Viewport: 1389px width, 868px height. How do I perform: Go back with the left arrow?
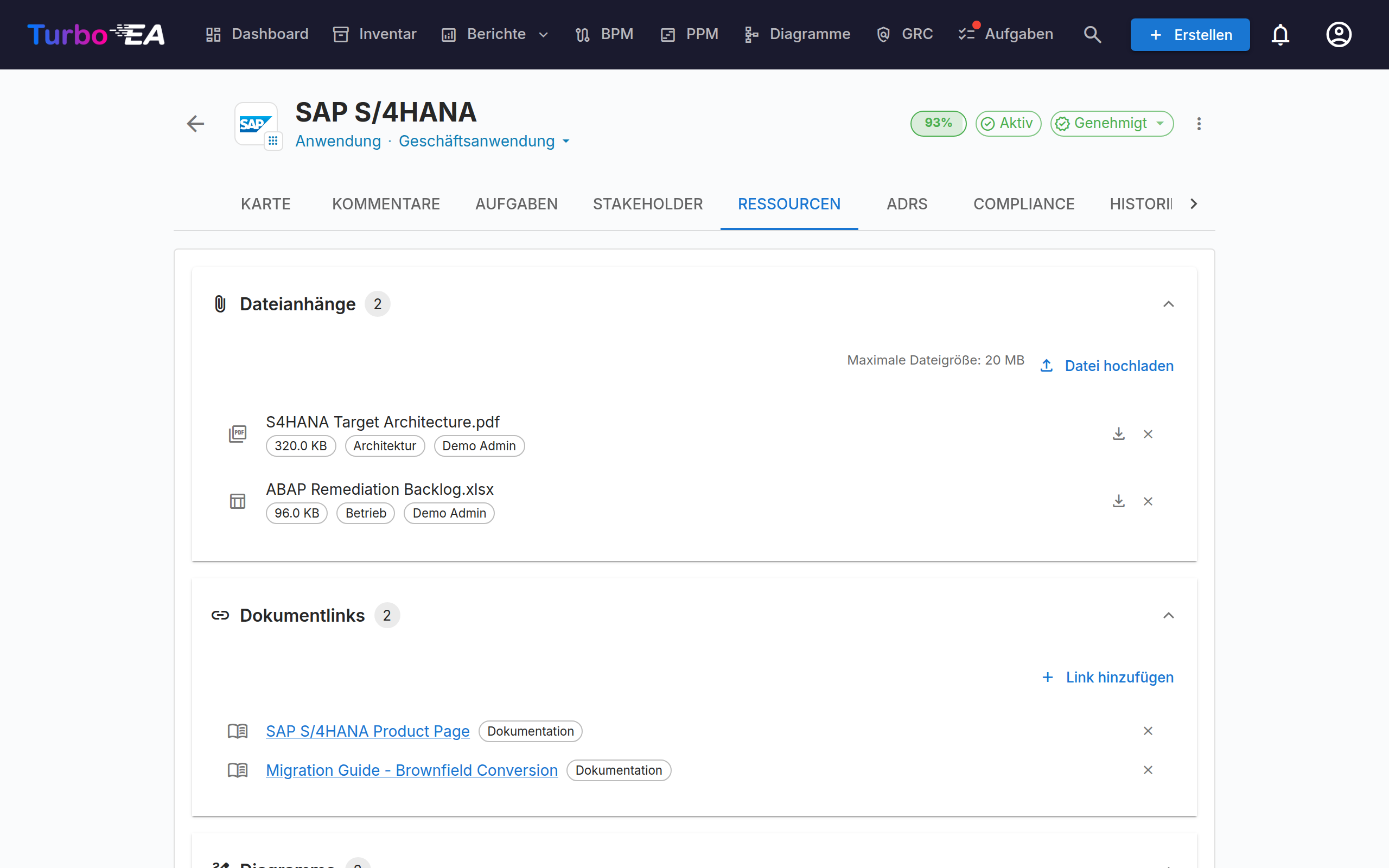pos(196,124)
